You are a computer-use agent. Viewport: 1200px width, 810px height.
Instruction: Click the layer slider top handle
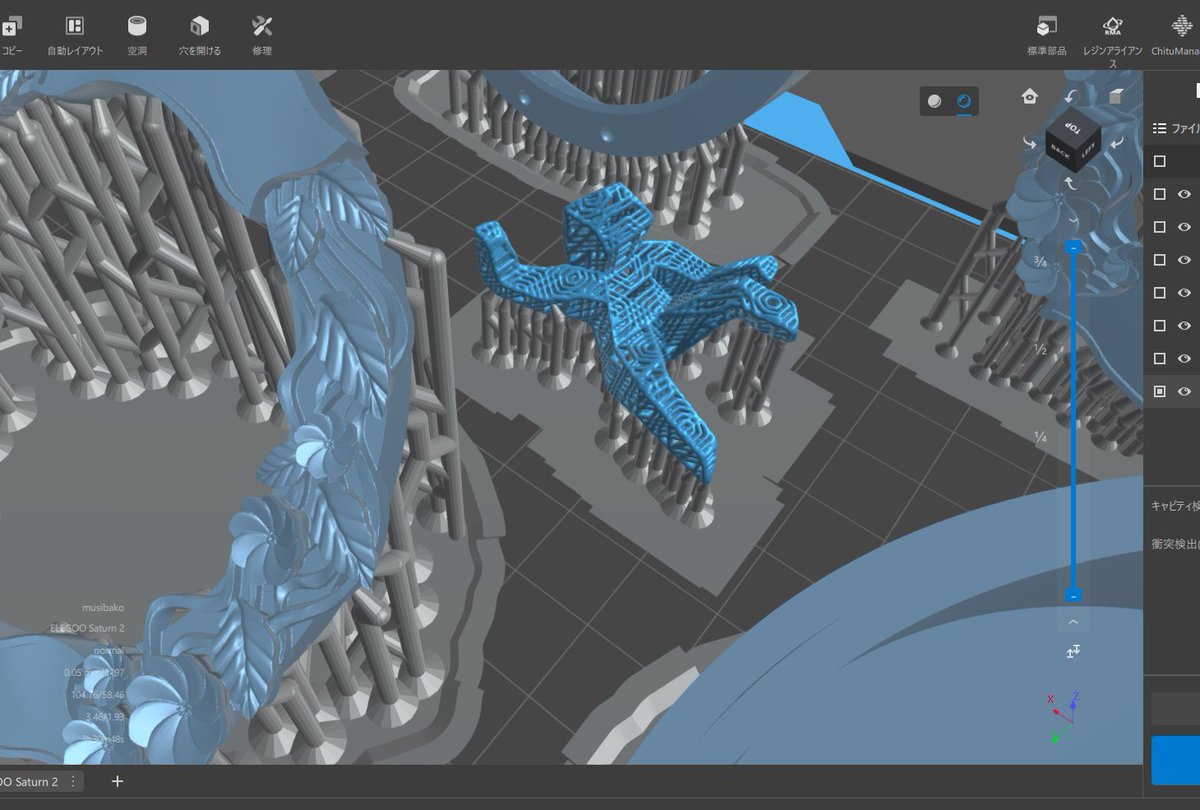pyautogui.click(x=1073, y=245)
